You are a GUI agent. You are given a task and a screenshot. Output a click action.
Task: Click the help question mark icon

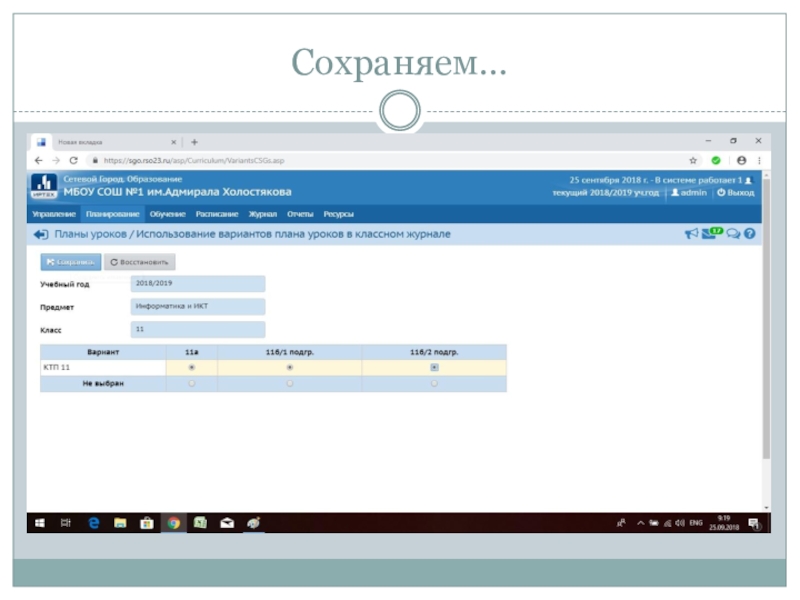749,234
